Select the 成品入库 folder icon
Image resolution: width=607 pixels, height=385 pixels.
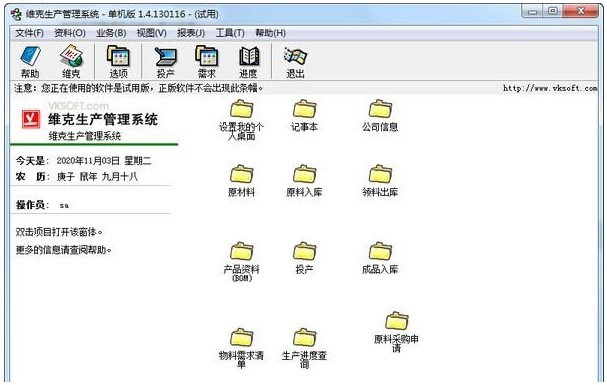[x=380, y=251]
